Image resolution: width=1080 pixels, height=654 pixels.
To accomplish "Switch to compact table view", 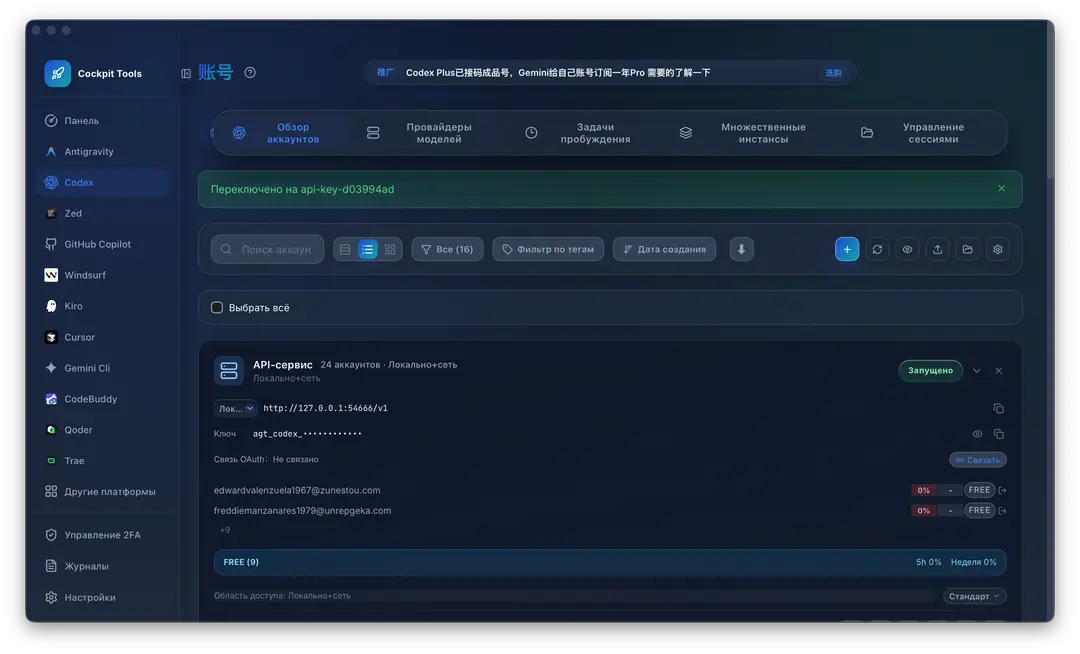I will coord(345,249).
